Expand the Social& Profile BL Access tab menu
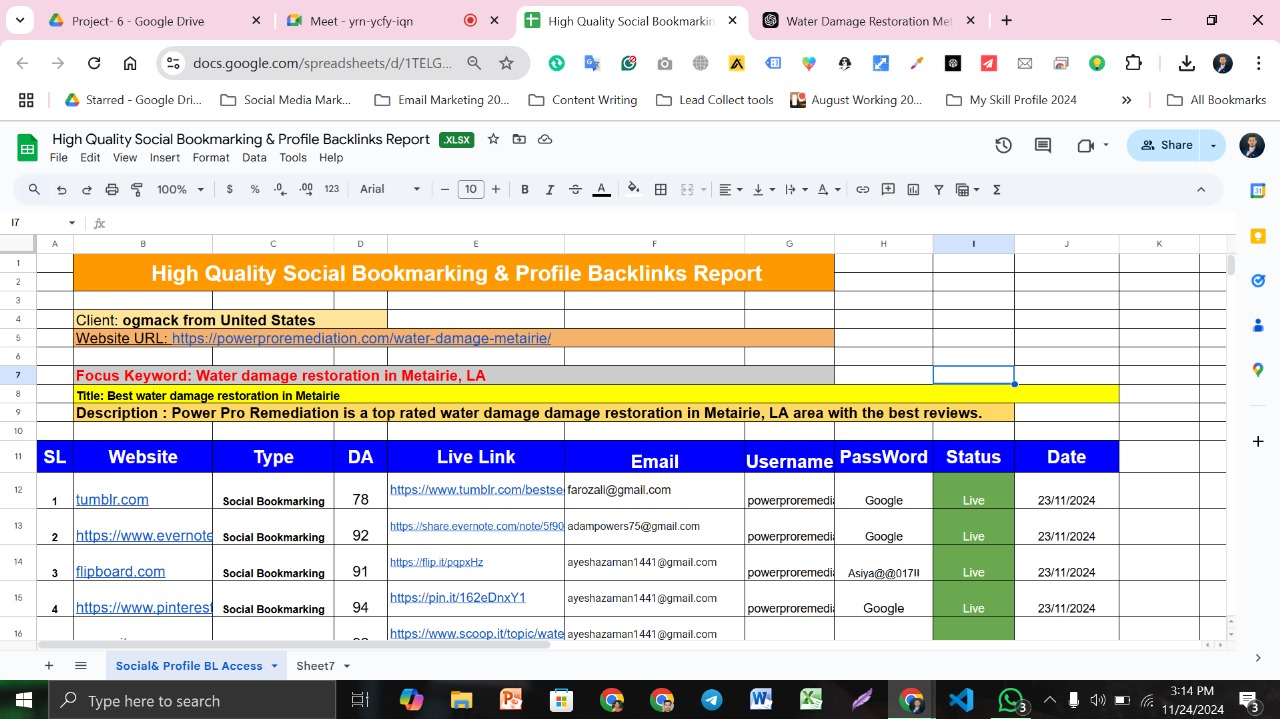 click(274, 666)
